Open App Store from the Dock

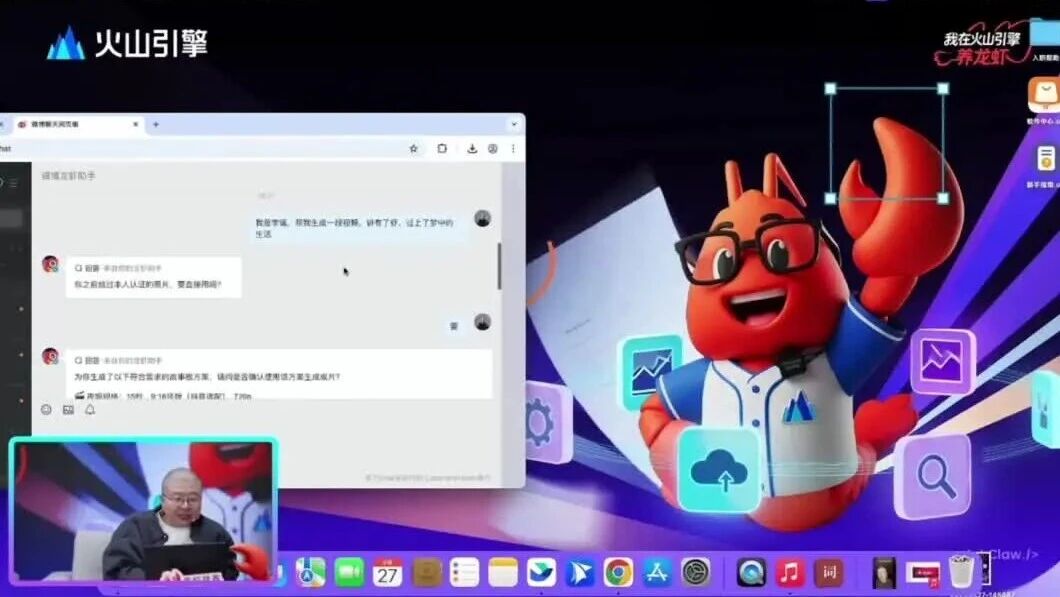(657, 573)
